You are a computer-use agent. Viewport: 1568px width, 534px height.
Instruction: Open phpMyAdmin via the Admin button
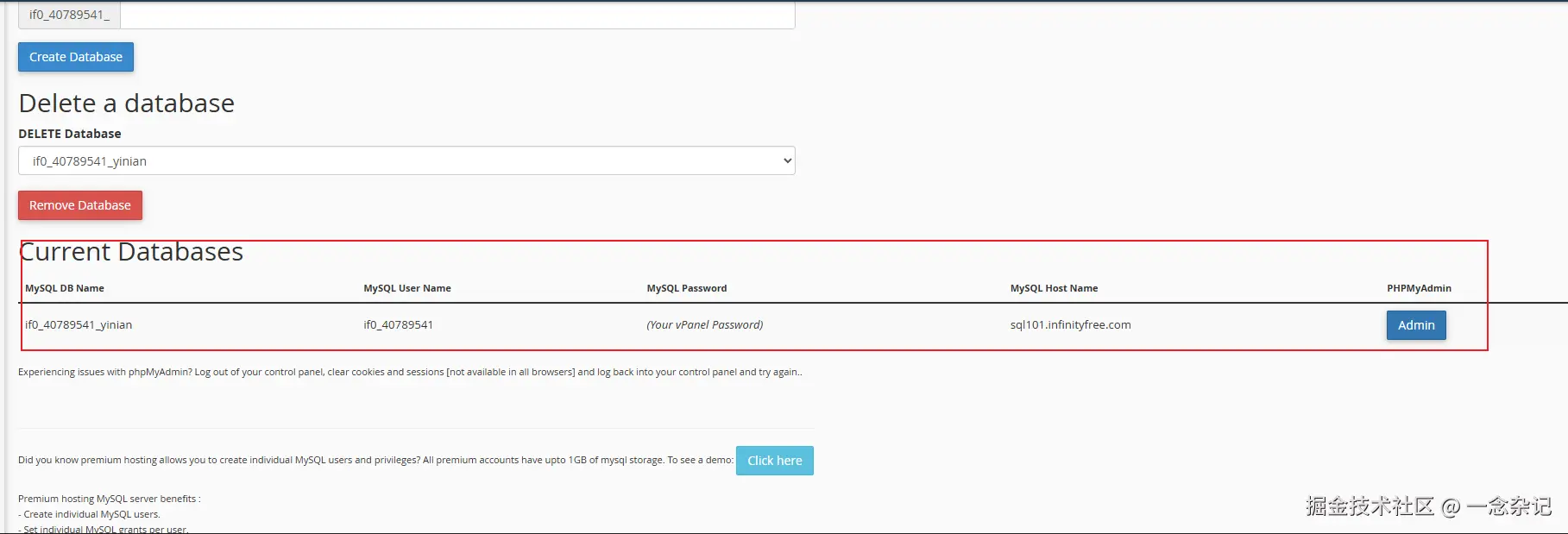coord(1416,325)
